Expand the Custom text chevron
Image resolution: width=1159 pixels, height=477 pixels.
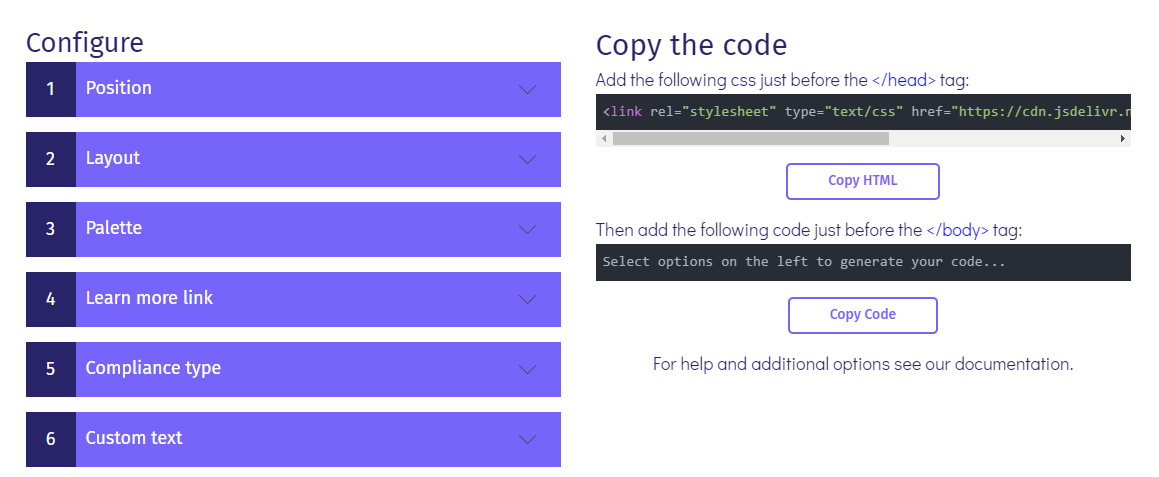coord(528,439)
